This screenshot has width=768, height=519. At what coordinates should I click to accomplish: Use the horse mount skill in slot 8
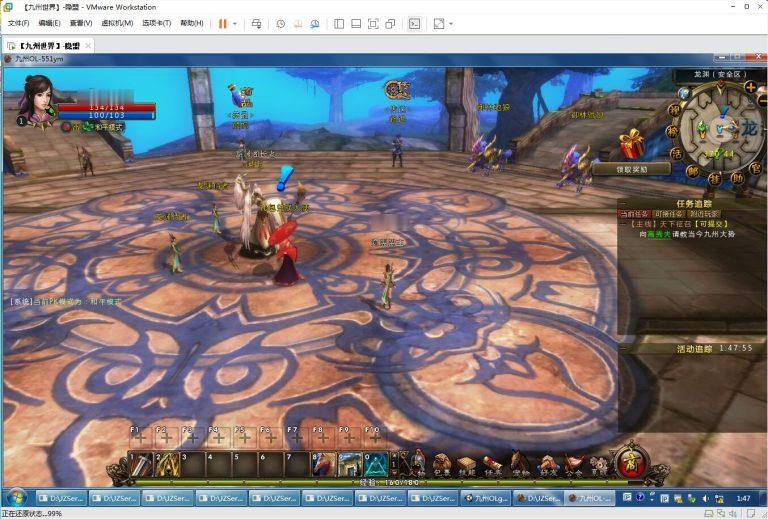(324, 464)
